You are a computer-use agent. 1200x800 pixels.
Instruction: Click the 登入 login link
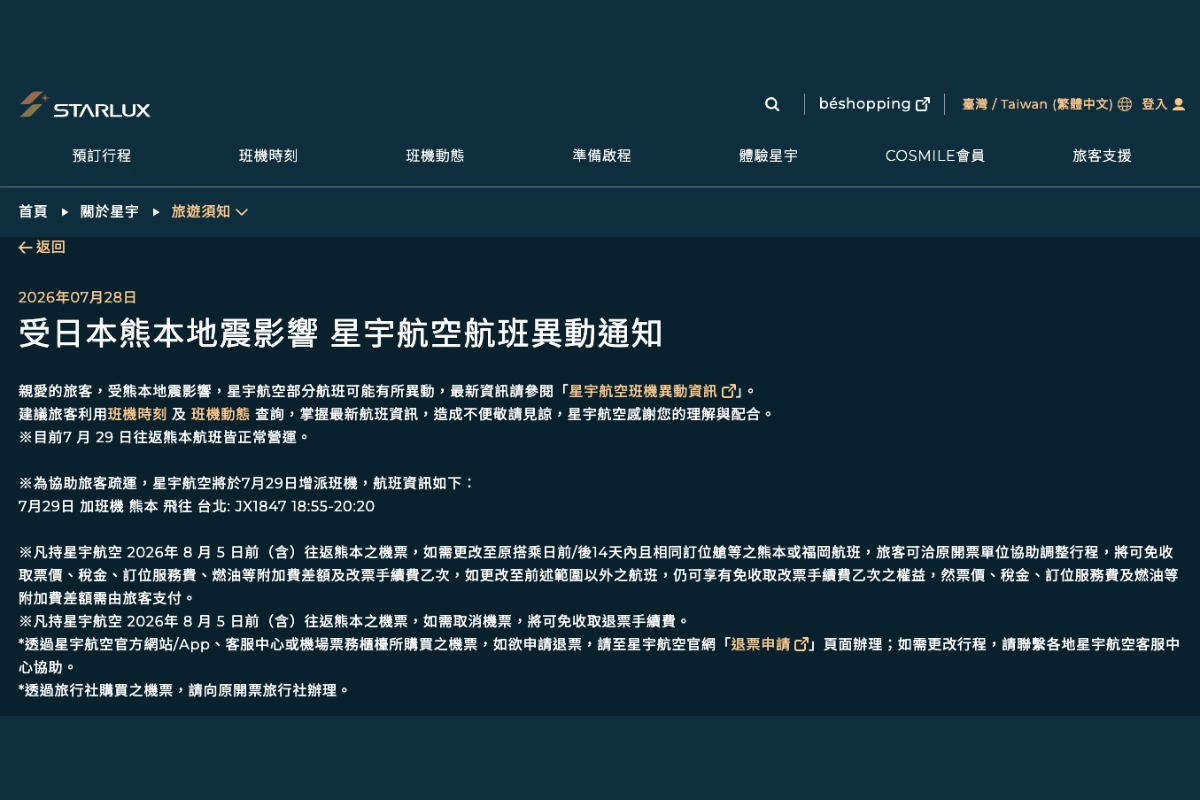tap(1154, 104)
